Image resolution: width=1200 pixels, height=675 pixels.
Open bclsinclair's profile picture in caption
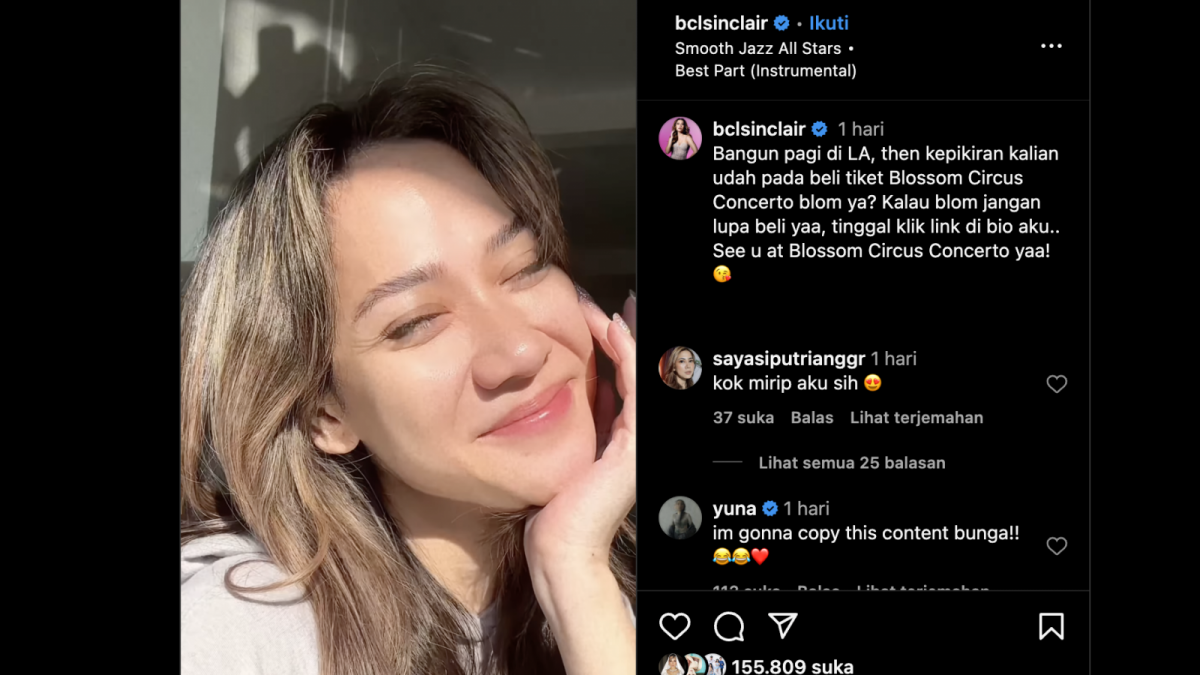tap(680, 138)
